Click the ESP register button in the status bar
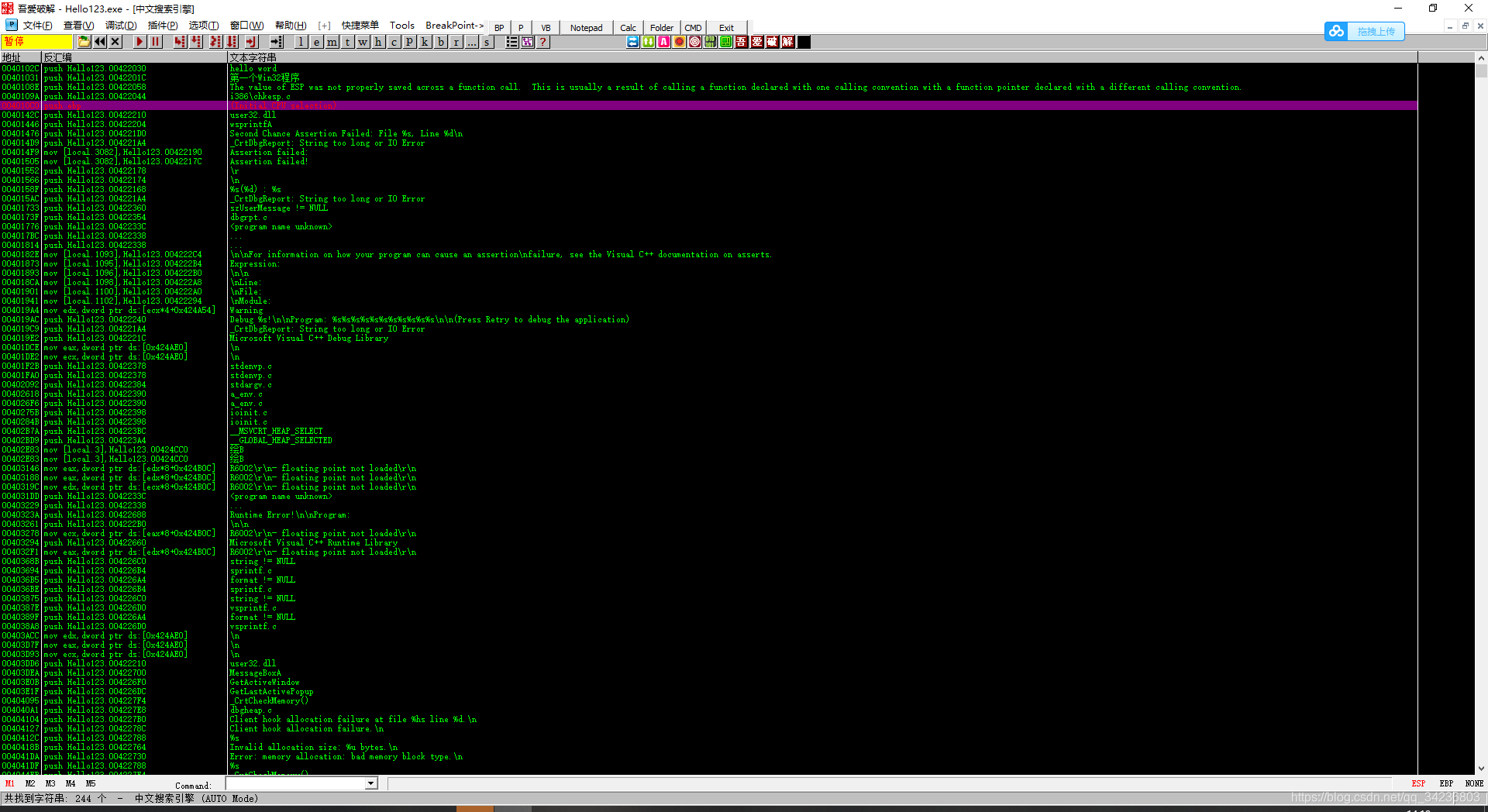 click(1418, 783)
